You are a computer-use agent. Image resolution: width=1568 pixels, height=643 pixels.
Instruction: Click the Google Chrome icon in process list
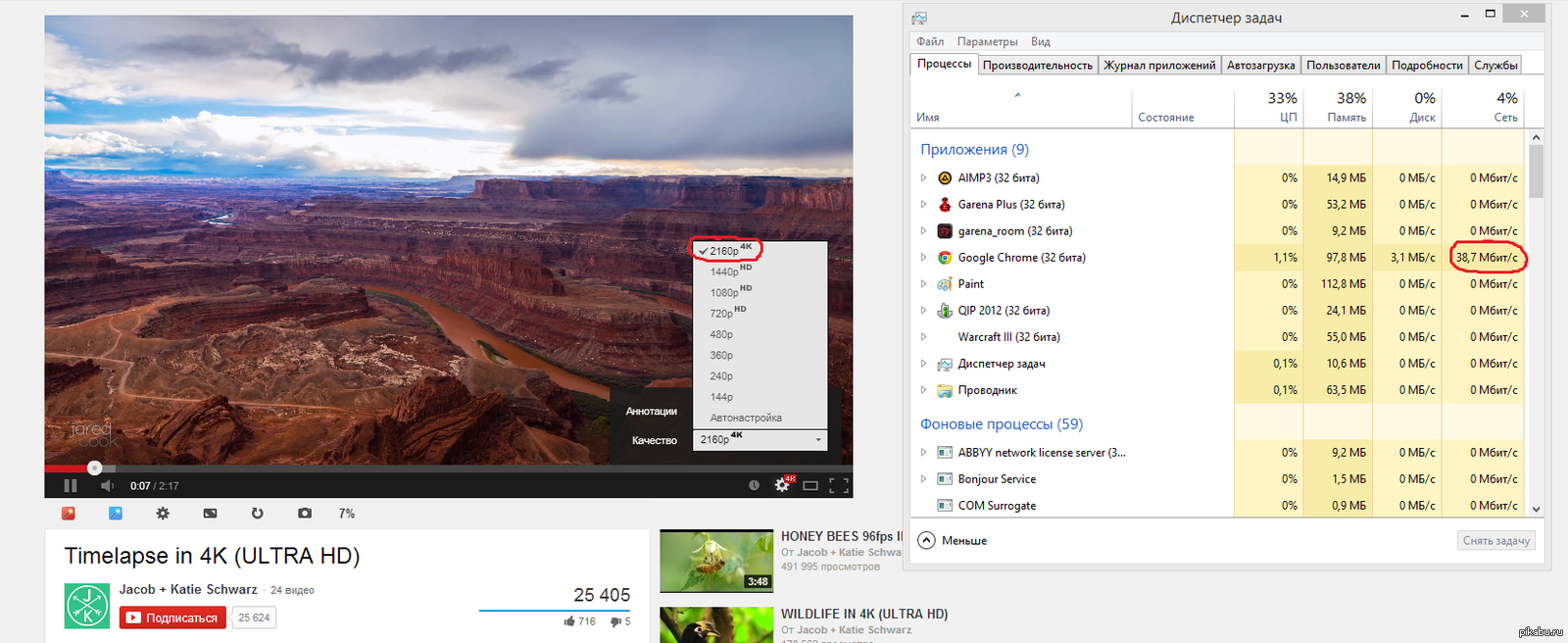(x=945, y=258)
